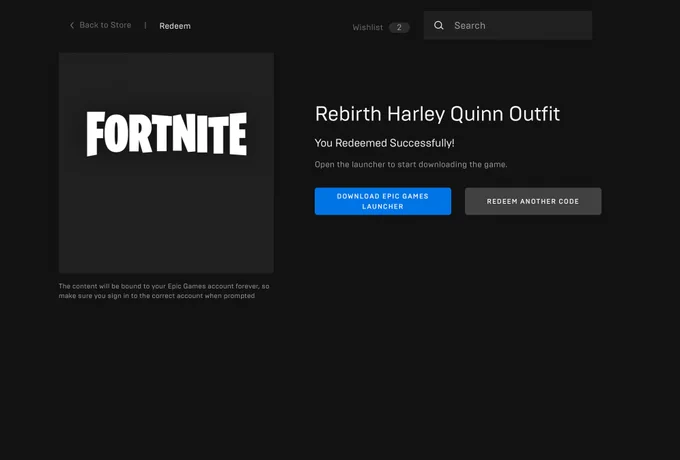Viewport: 680px width, 460px height.
Task: Click the account binding notice text
Action: pyautogui.click(x=164, y=291)
